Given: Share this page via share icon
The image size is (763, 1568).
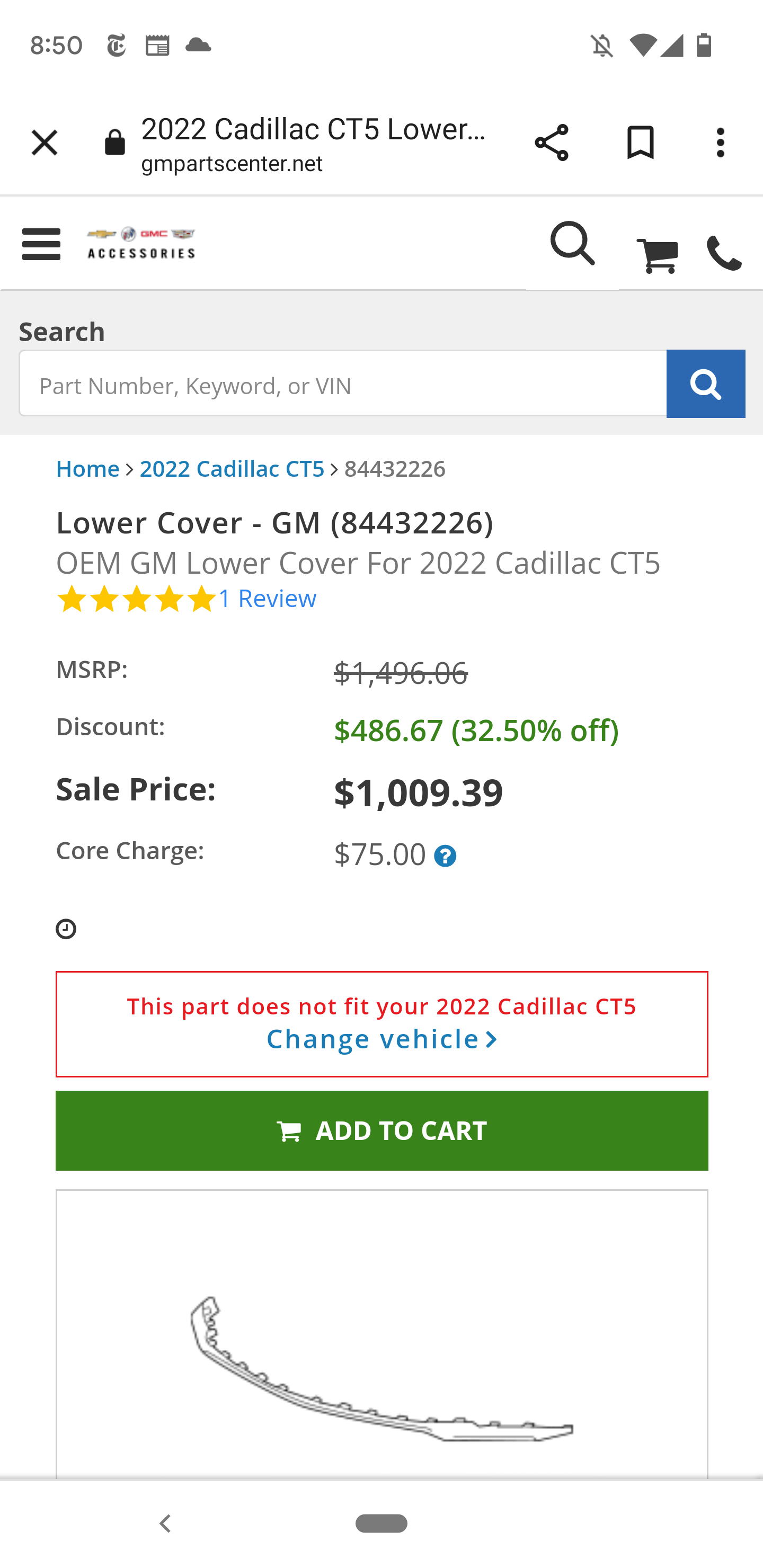Looking at the screenshot, I should [x=551, y=143].
